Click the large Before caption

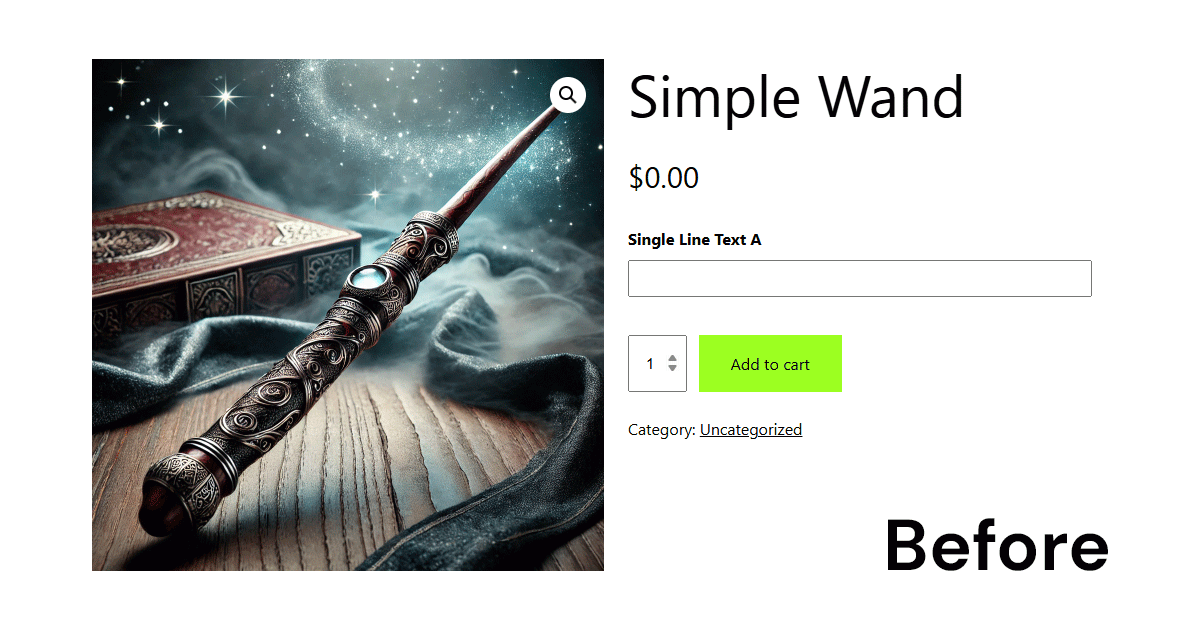(997, 546)
